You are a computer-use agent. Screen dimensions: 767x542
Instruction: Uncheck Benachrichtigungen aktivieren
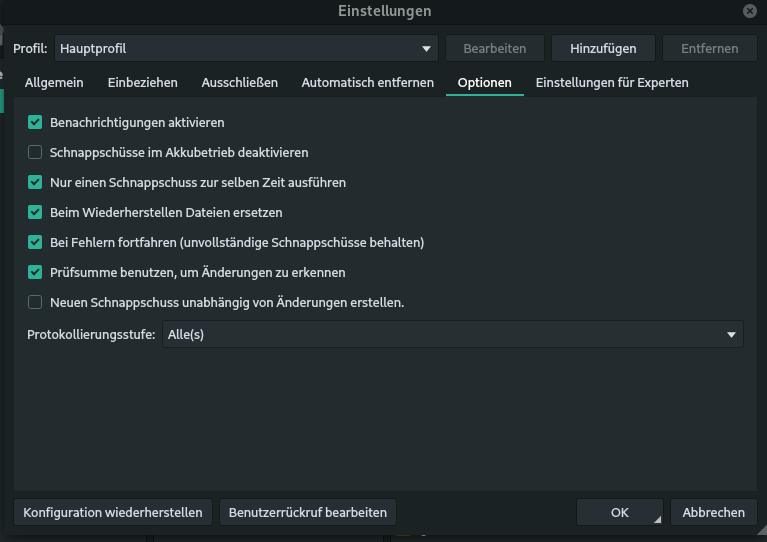35,122
